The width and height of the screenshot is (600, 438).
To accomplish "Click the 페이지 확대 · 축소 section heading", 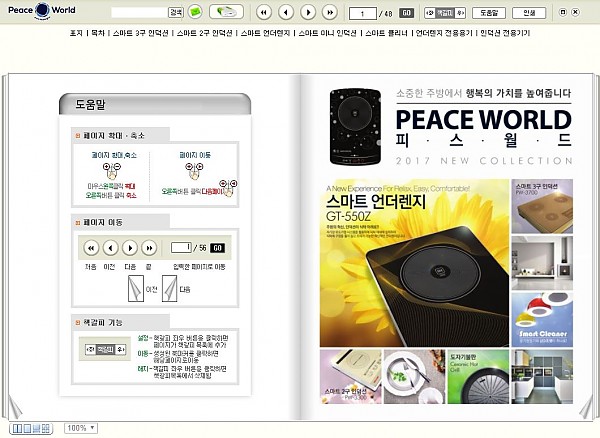I will (x=114, y=136).
